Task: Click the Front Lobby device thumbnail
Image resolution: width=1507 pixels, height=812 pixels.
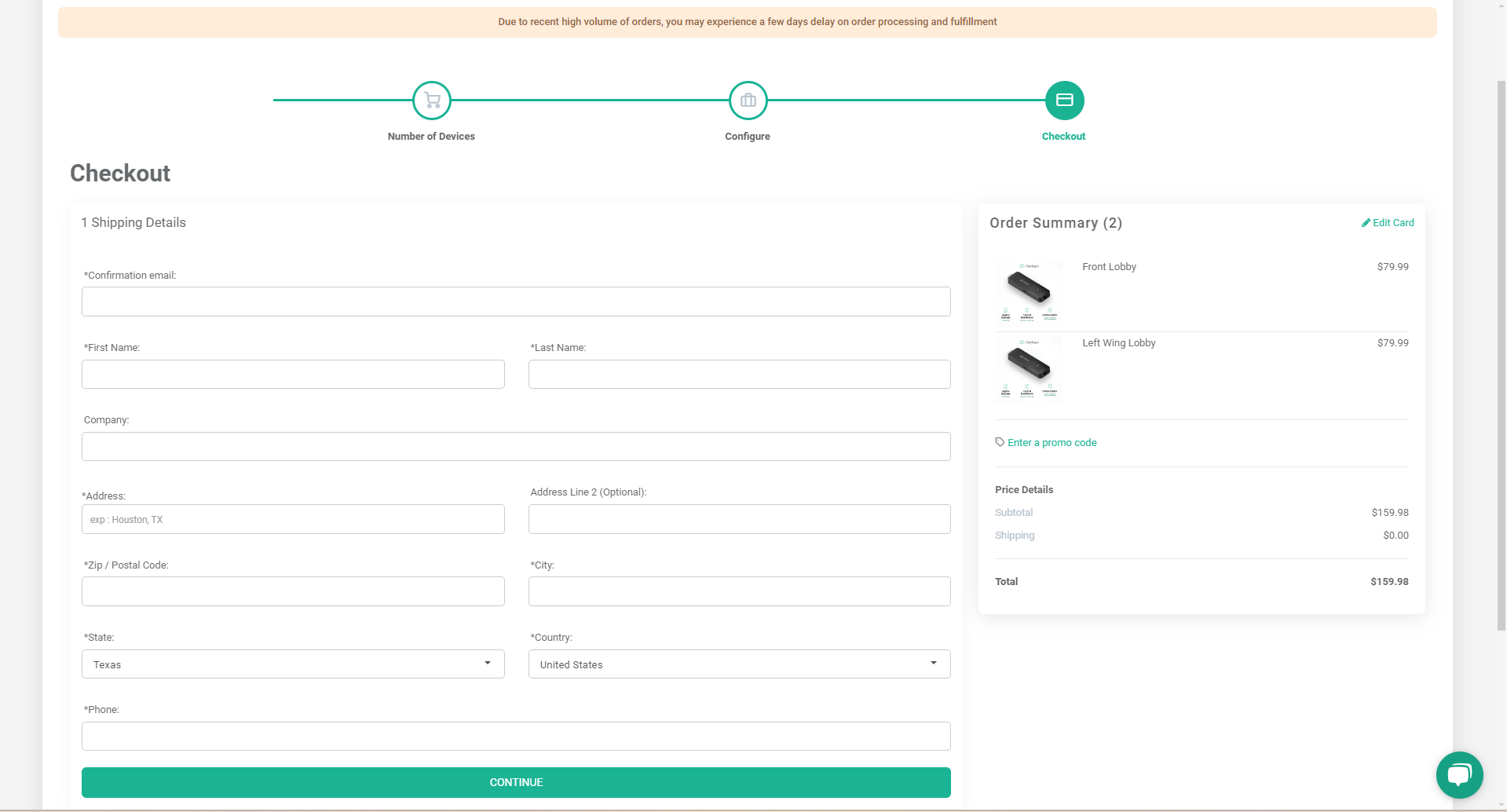Action: (1027, 292)
